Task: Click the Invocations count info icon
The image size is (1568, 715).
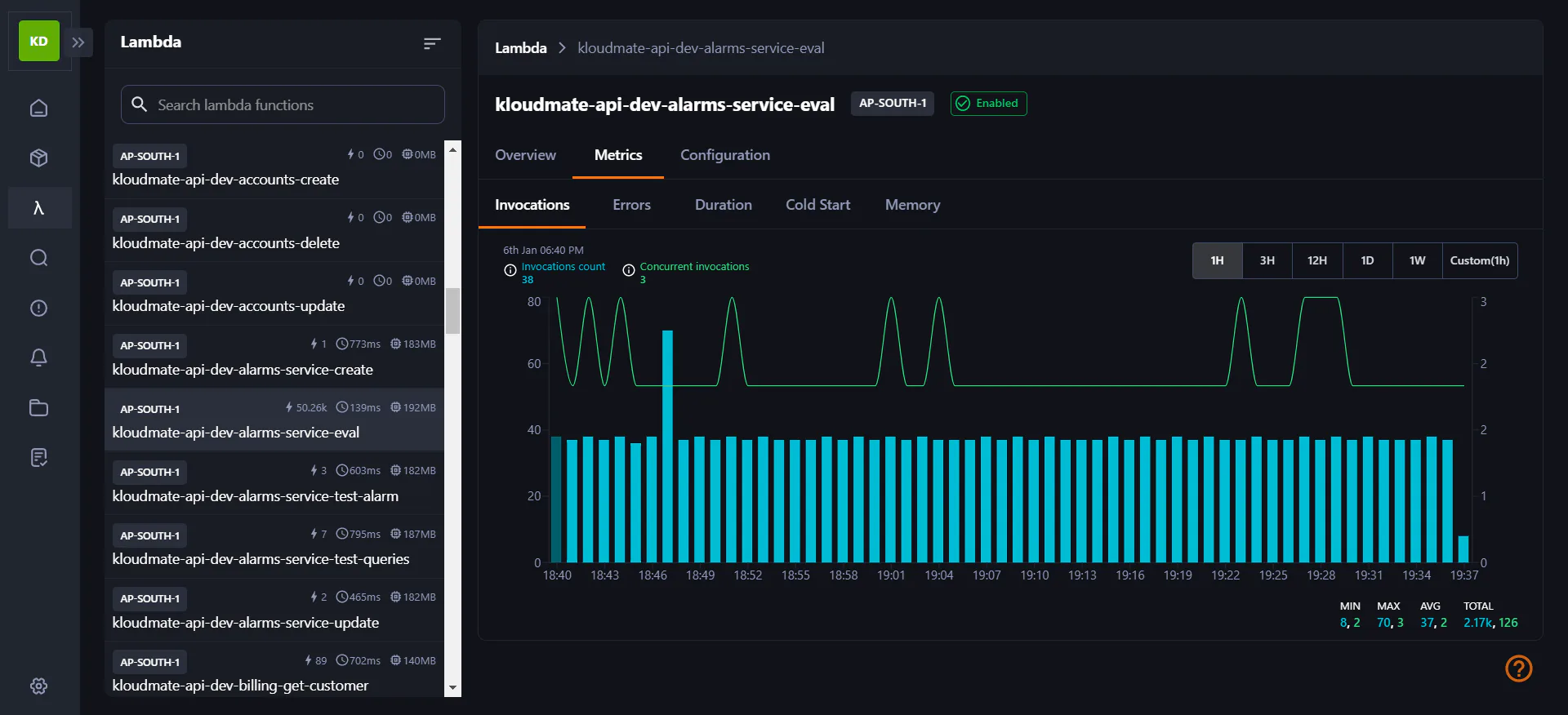Action: (510, 270)
